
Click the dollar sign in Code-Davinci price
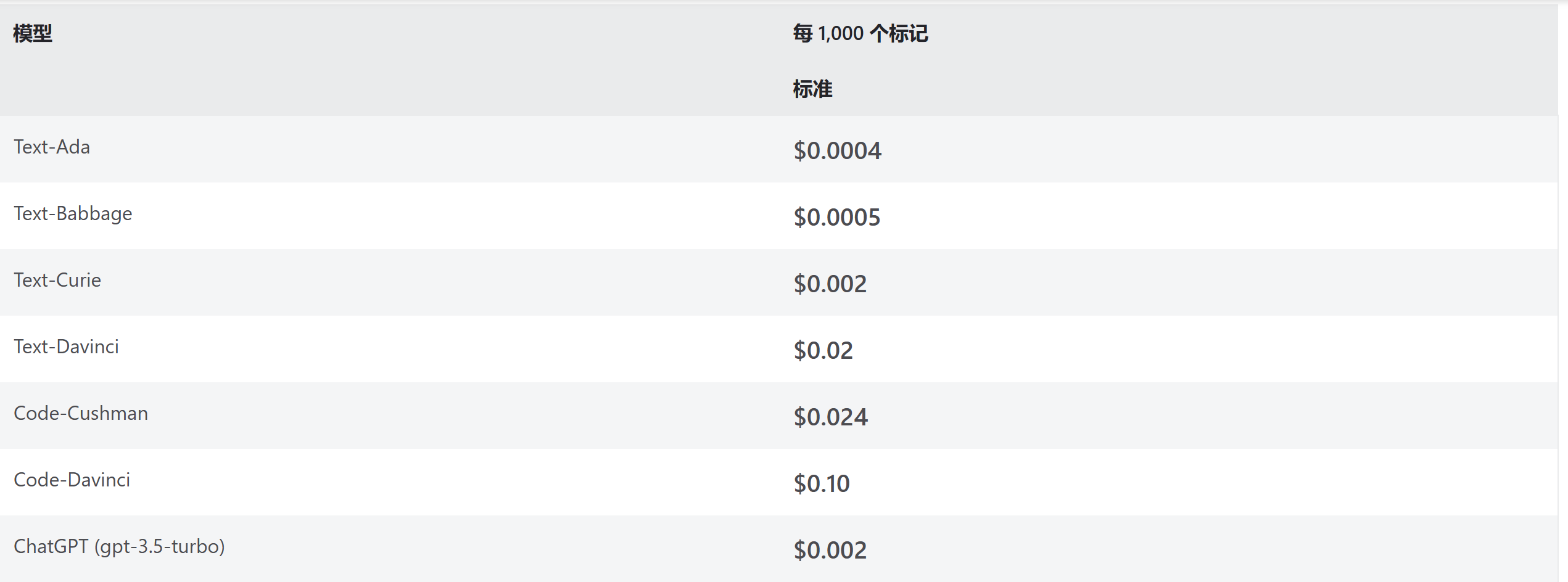(799, 484)
